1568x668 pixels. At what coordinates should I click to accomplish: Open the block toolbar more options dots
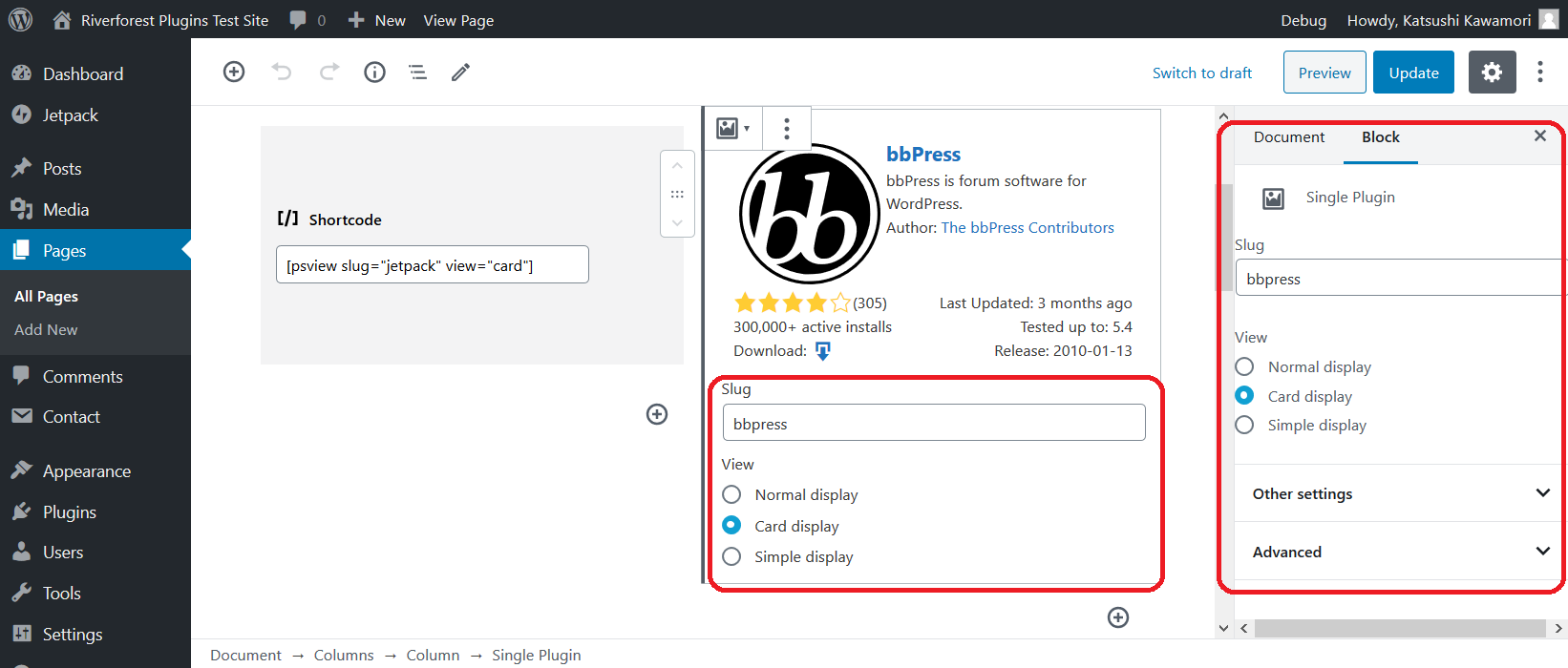point(787,128)
